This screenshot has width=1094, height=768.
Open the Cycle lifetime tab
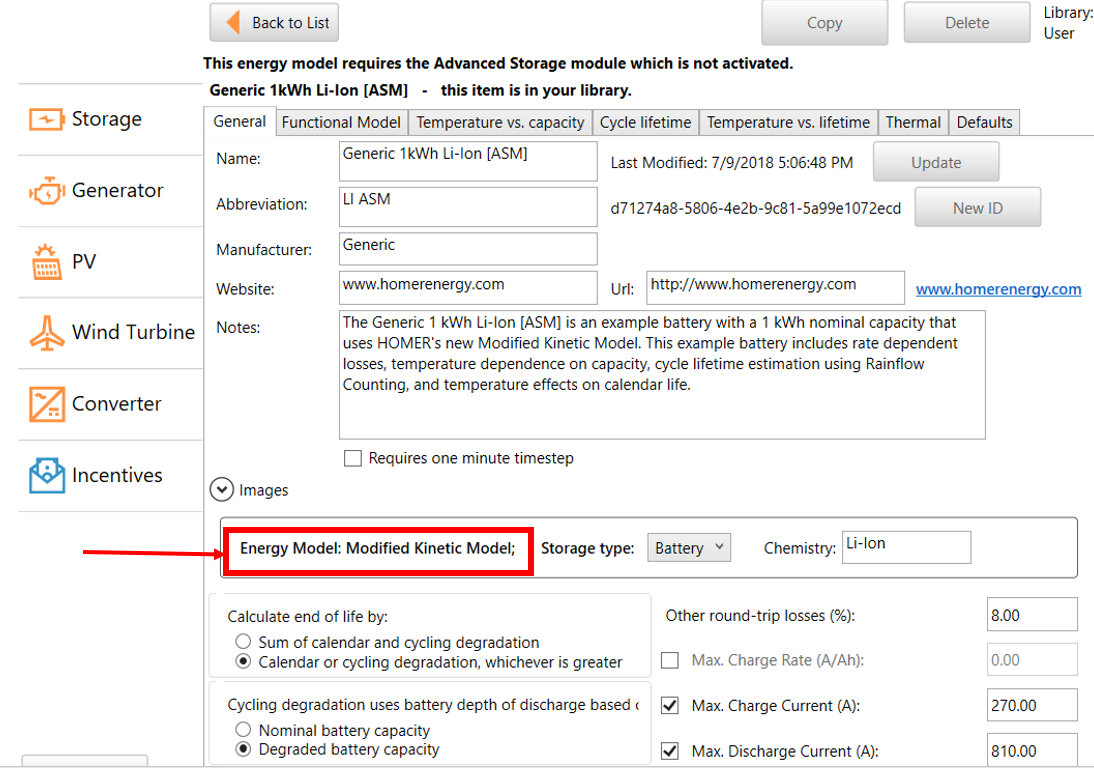click(x=645, y=123)
